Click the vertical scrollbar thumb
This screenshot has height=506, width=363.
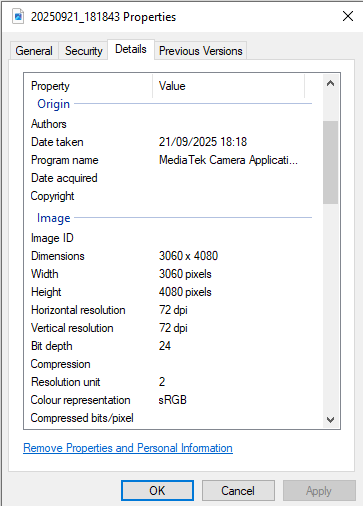pyautogui.click(x=330, y=162)
